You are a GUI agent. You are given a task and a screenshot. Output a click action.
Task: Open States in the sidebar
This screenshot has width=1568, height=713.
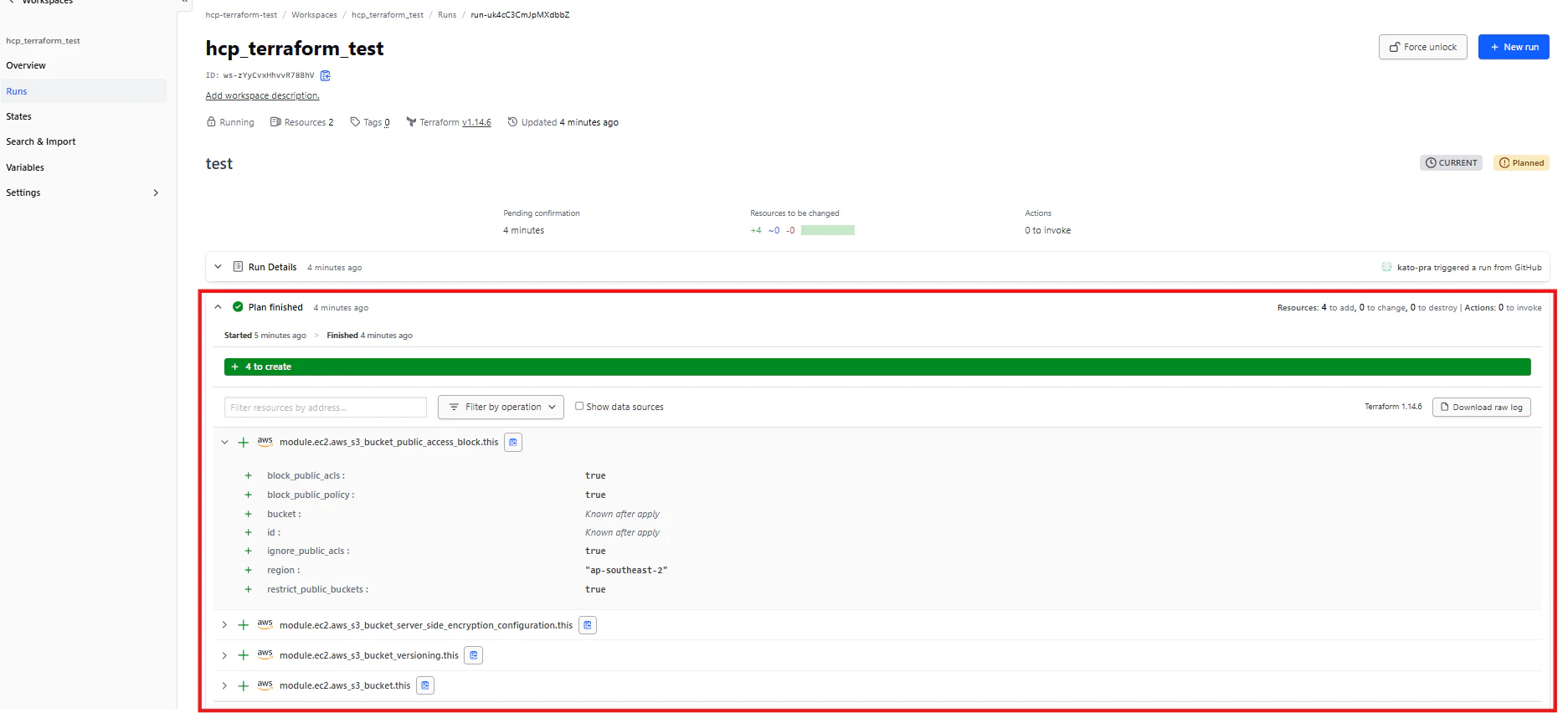(x=18, y=116)
